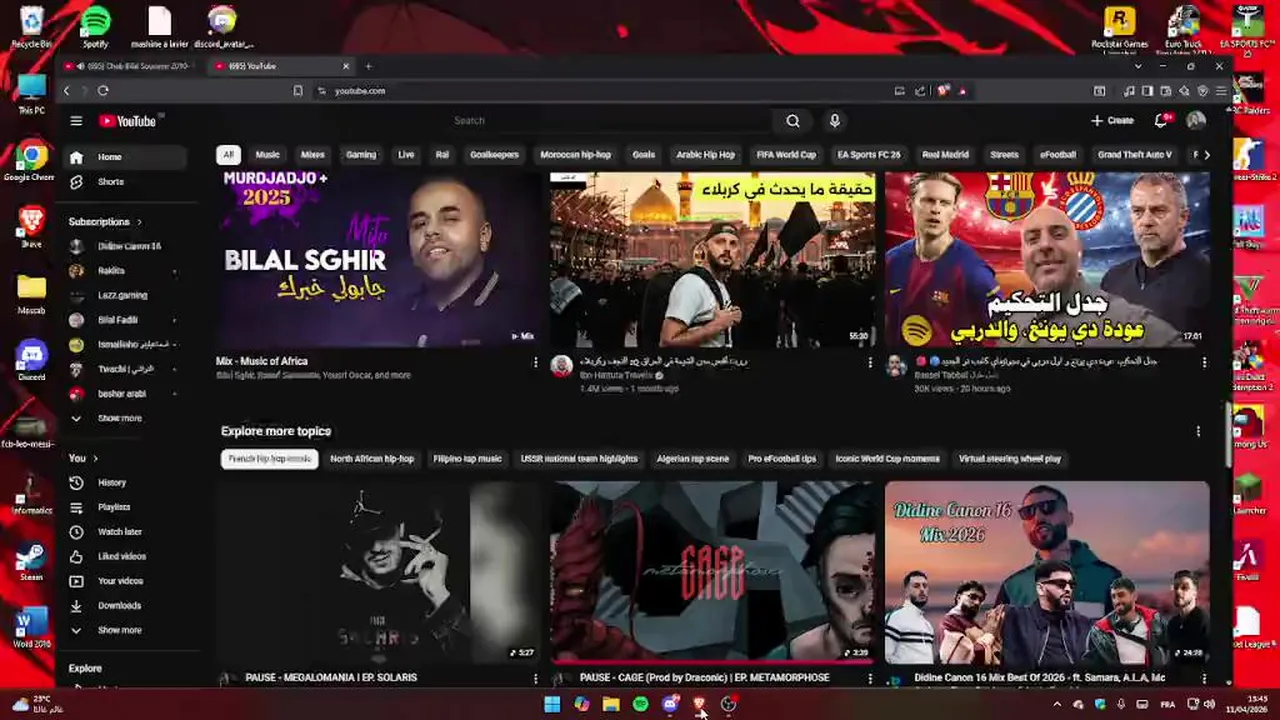Open the YouTube hamburger guide menu

pos(76,121)
